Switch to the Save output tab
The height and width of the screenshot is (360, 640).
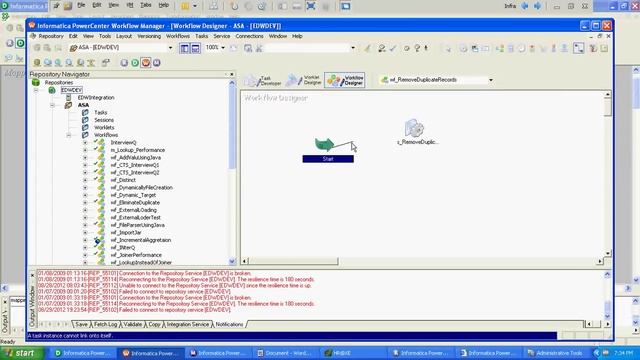81,324
